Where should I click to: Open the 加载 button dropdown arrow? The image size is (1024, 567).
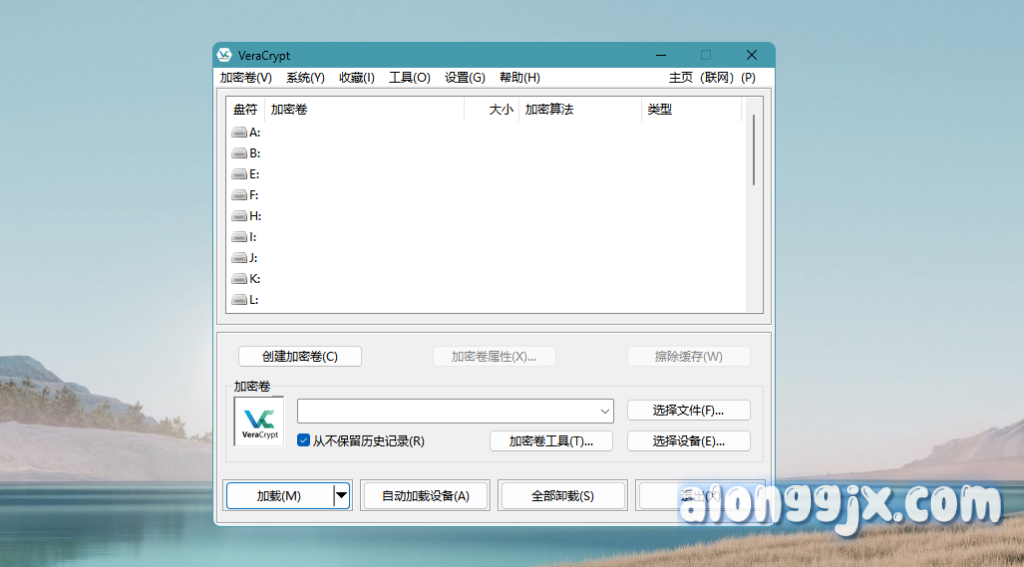(x=341, y=495)
